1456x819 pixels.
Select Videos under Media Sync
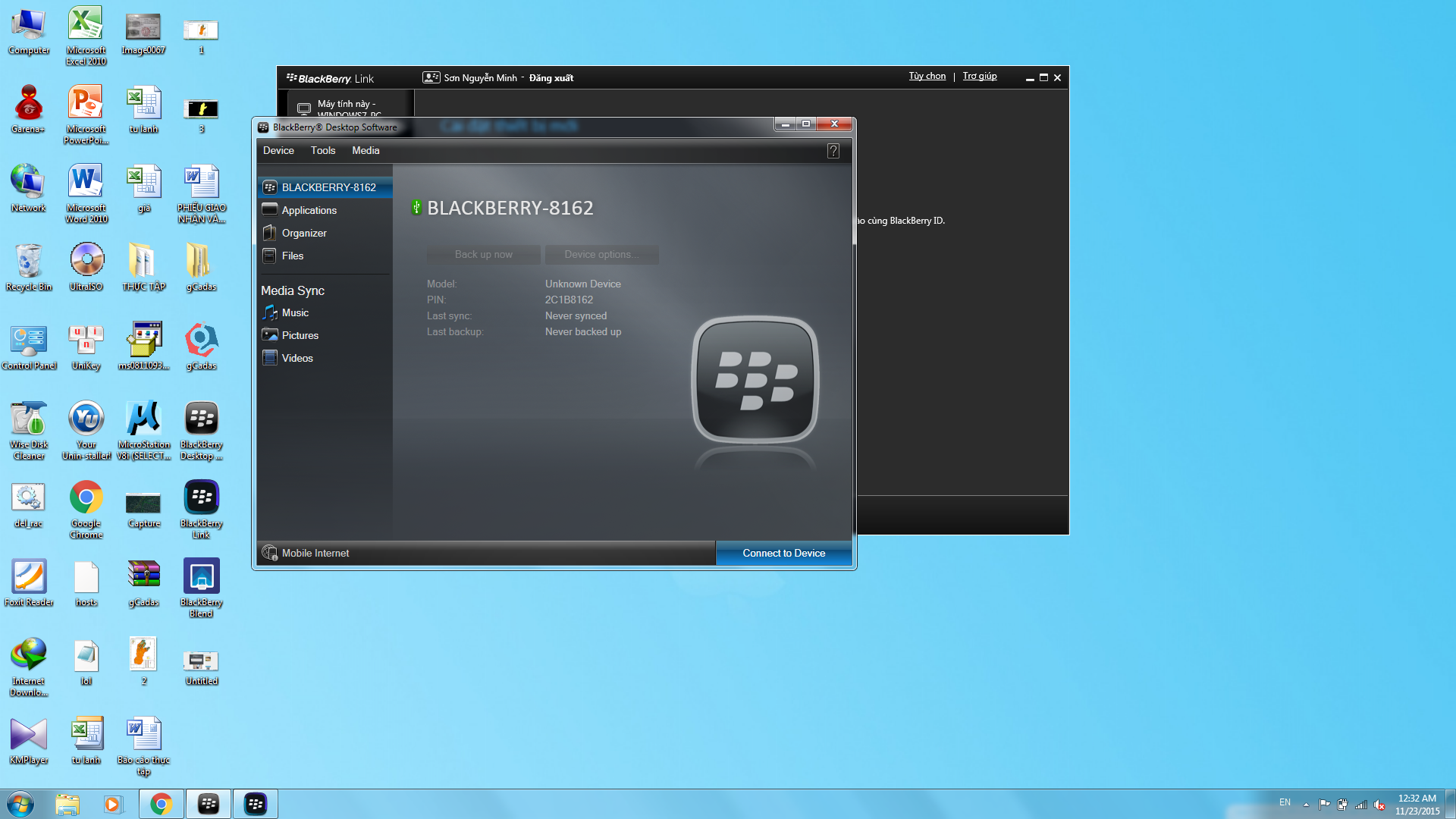coord(325,358)
